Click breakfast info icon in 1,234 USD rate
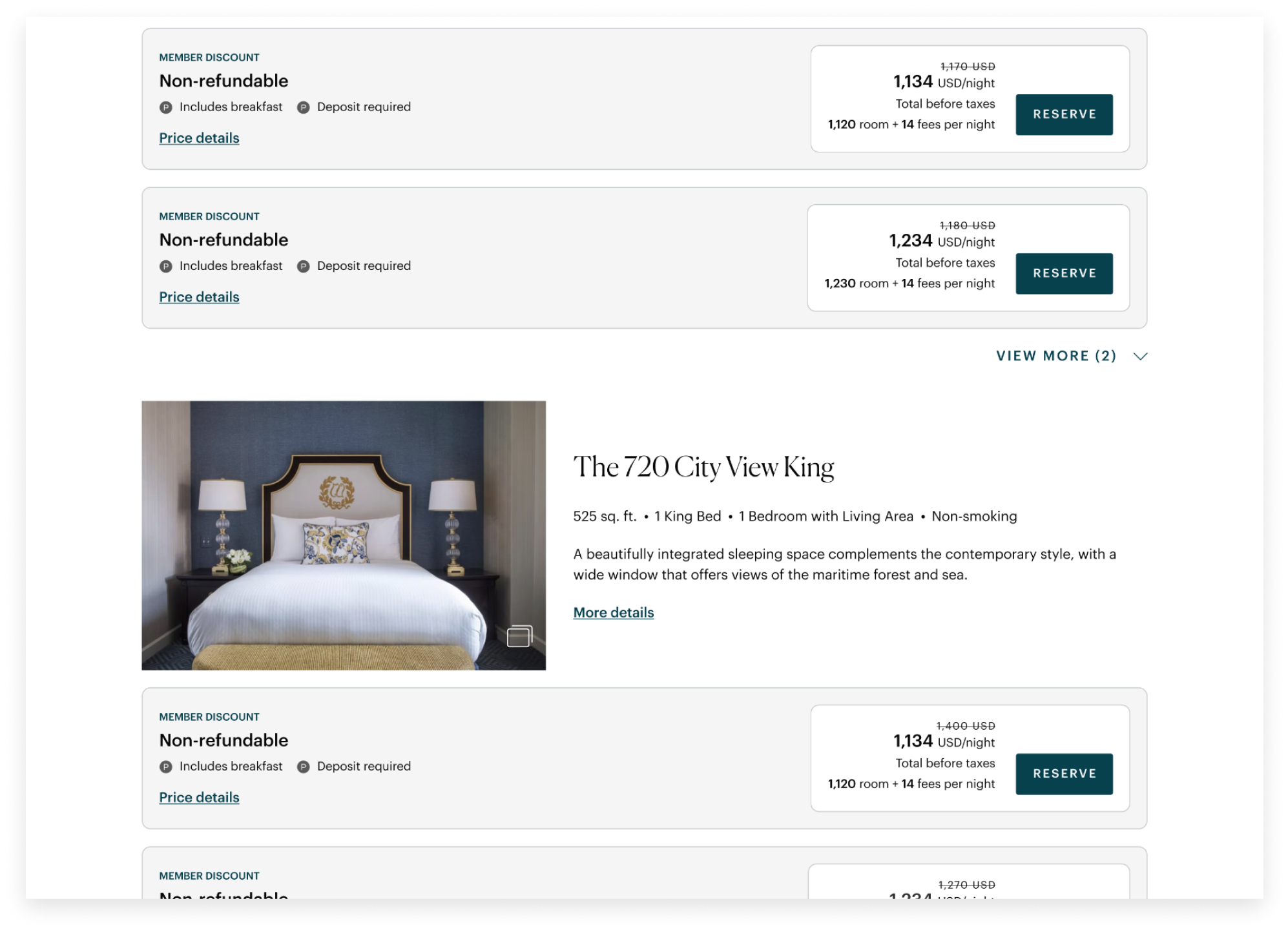Image resolution: width=1288 pixels, height=932 pixels. pyautogui.click(x=166, y=266)
